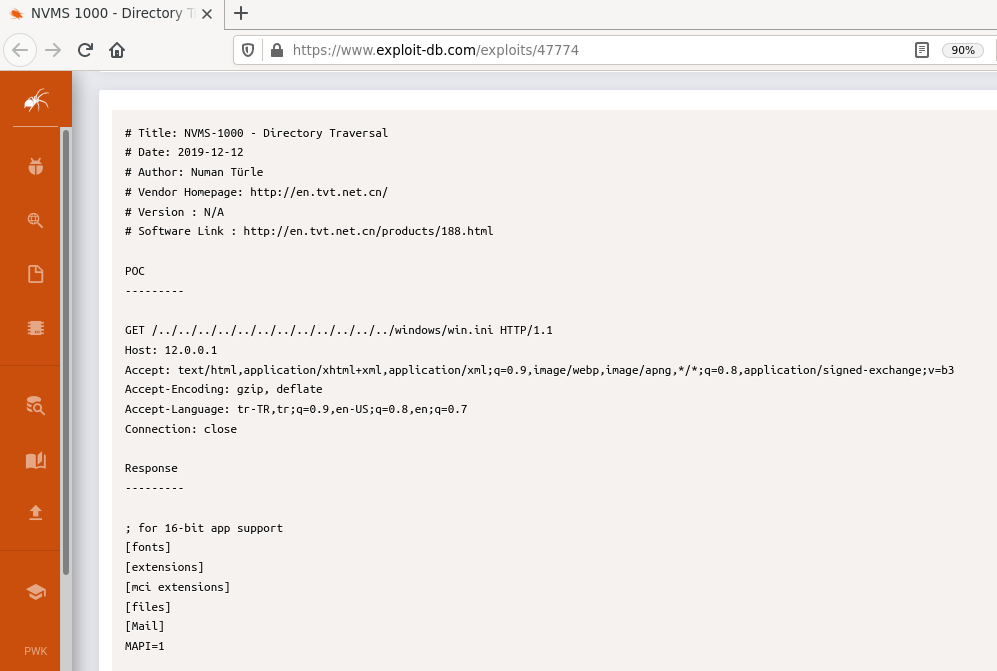997x671 pixels.
Task: Open the tracking protection shield icon
Action: [248, 50]
